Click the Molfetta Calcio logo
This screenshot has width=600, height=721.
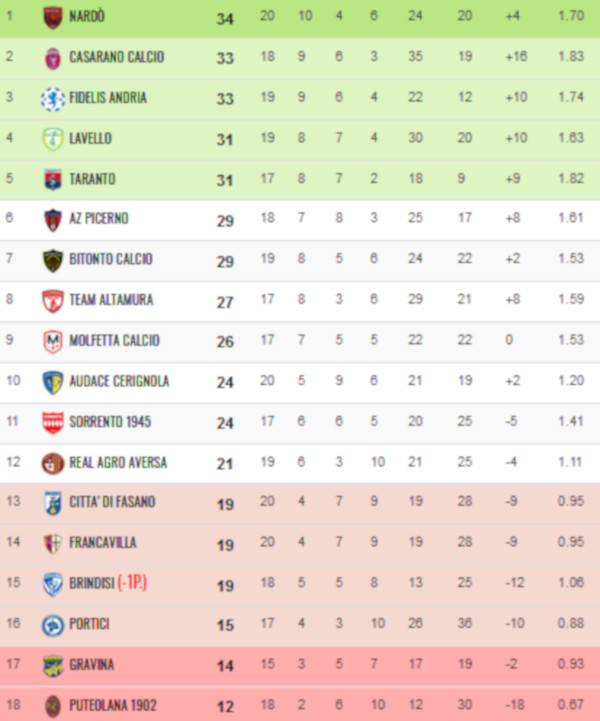point(52,341)
